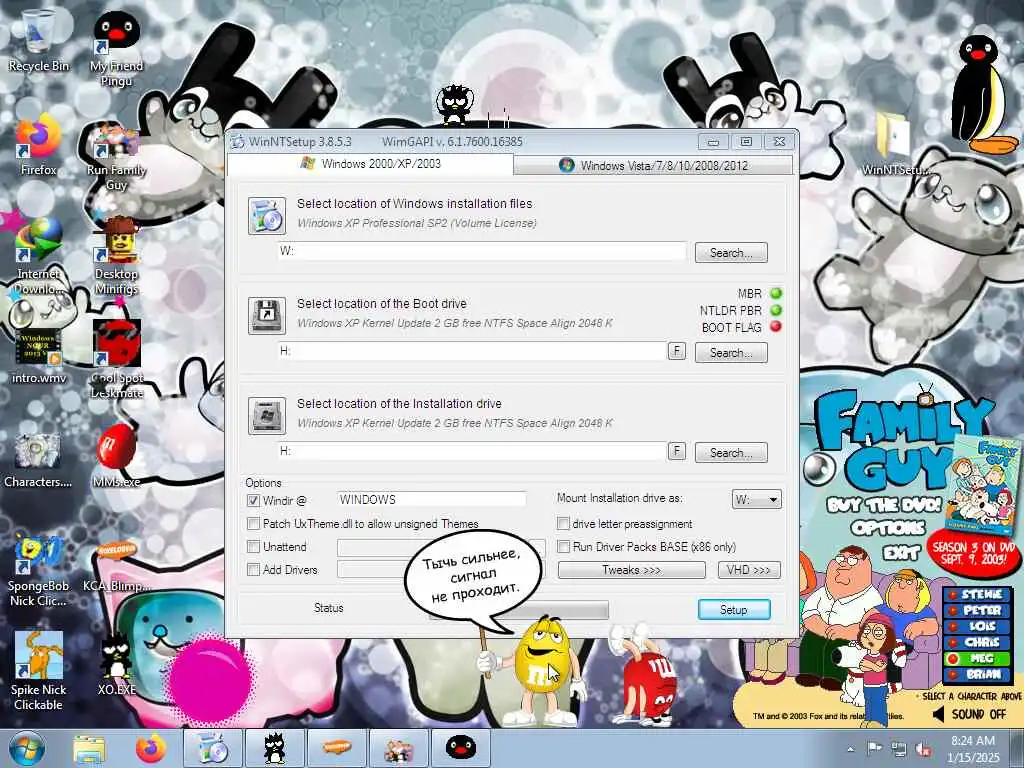Enable Patch UxTheme.dll unsigned Themes checkbox
The image size is (1024, 768).
click(x=253, y=524)
